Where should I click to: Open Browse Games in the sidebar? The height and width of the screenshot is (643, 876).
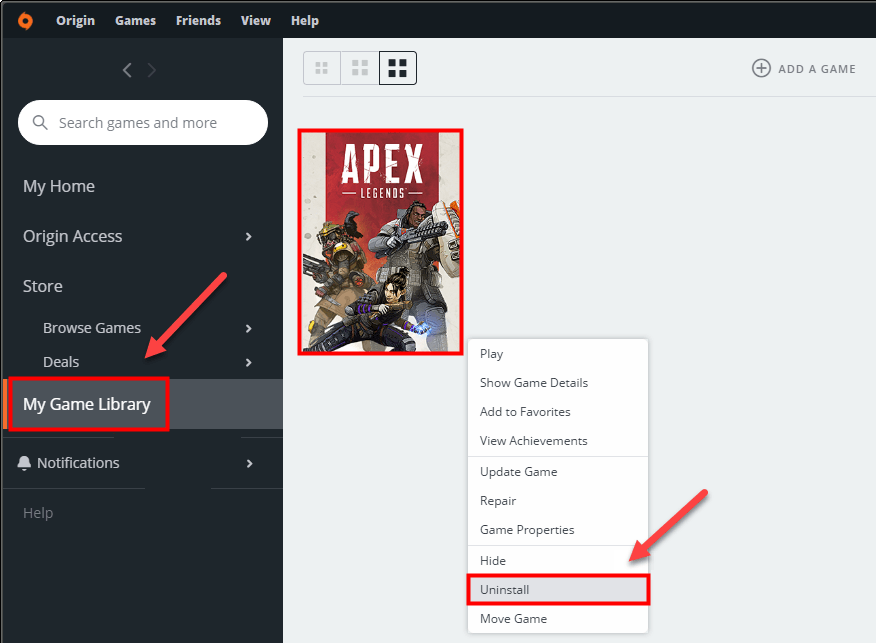[x=92, y=328]
